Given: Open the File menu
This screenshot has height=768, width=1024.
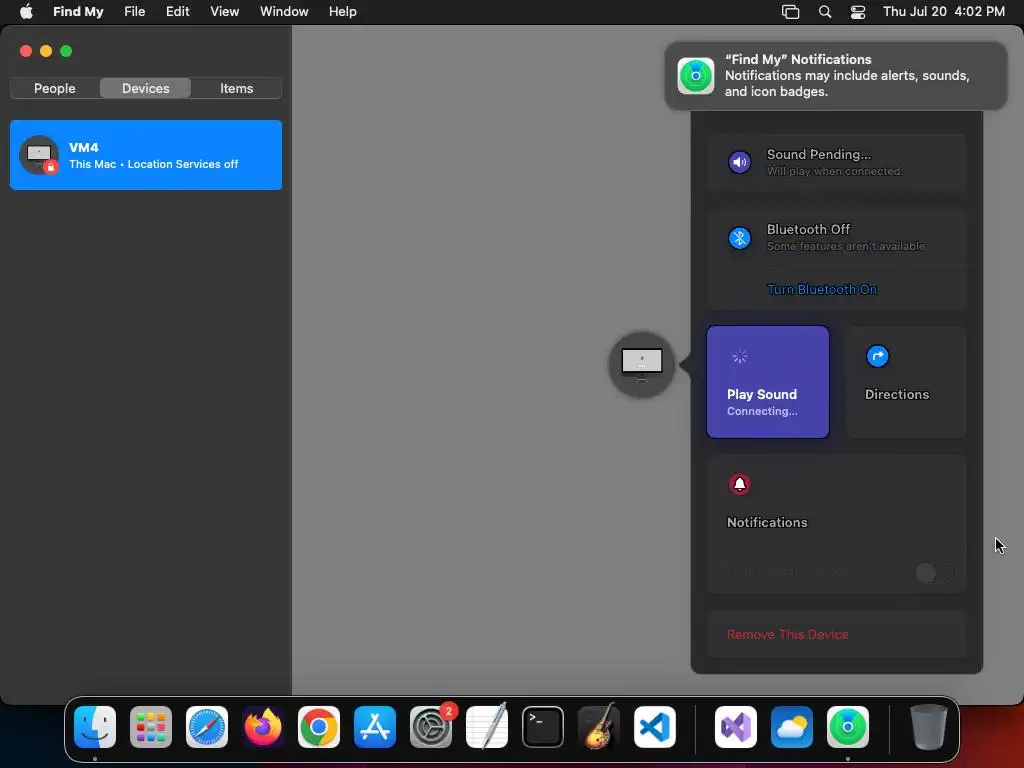Looking at the screenshot, I should pyautogui.click(x=135, y=12).
